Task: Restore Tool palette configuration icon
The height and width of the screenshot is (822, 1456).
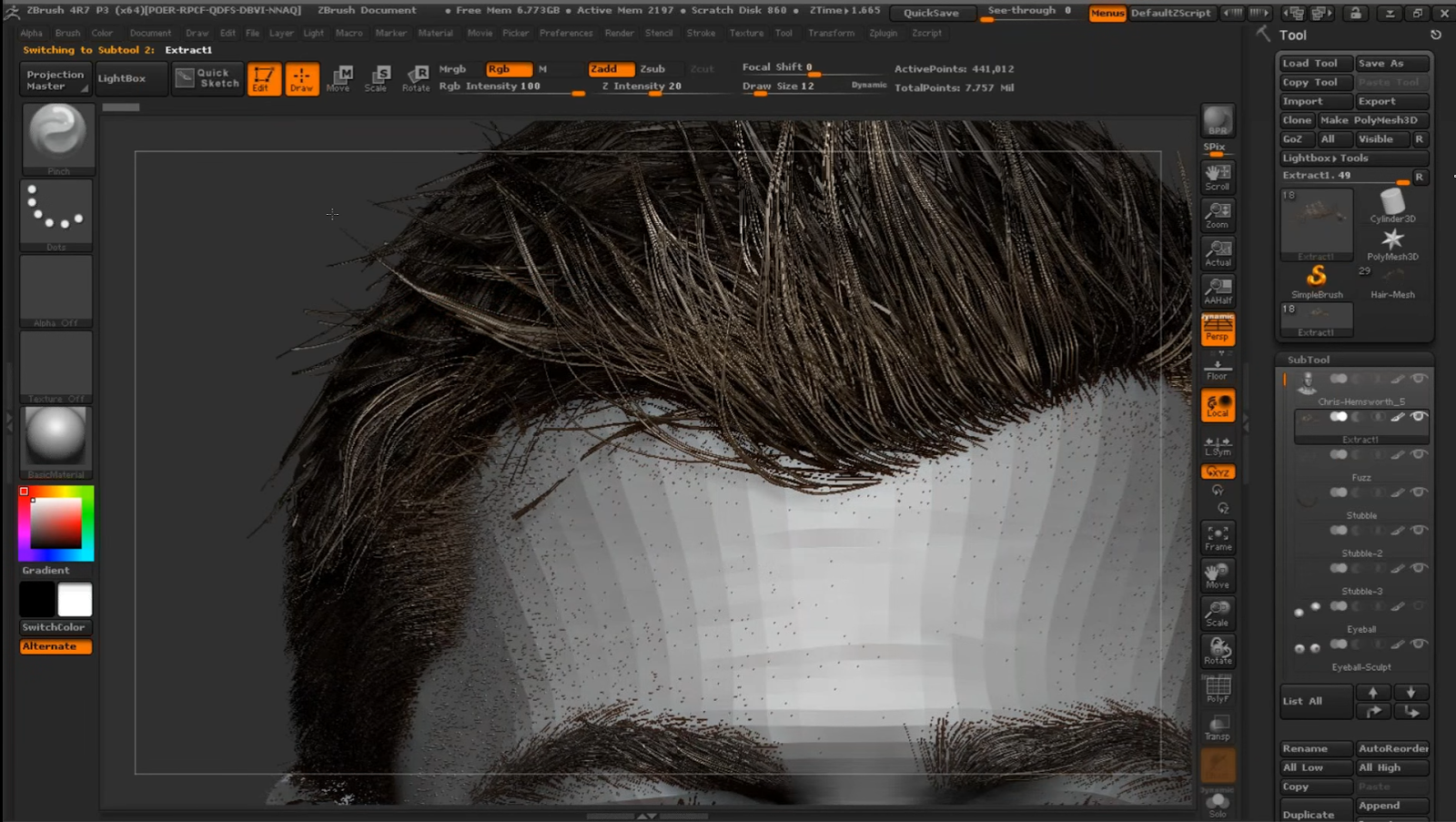Action: pyautogui.click(x=1436, y=35)
